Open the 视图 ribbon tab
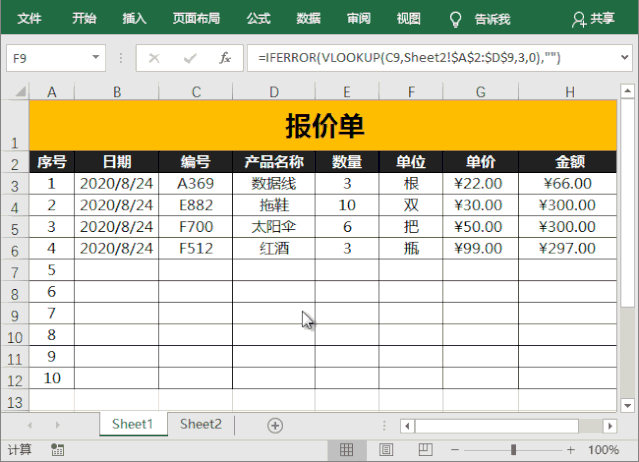Viewport: 639px width, 462px height. click(409, 19)
